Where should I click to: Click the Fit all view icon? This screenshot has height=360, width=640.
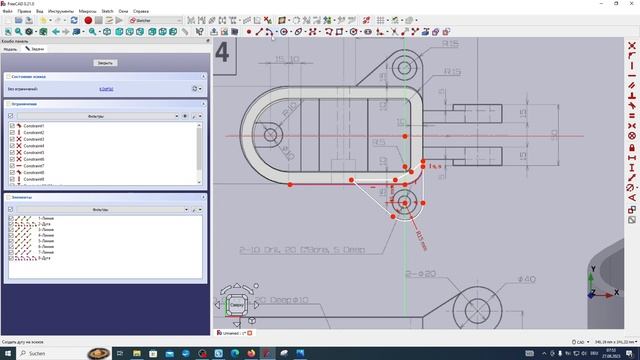8,32
